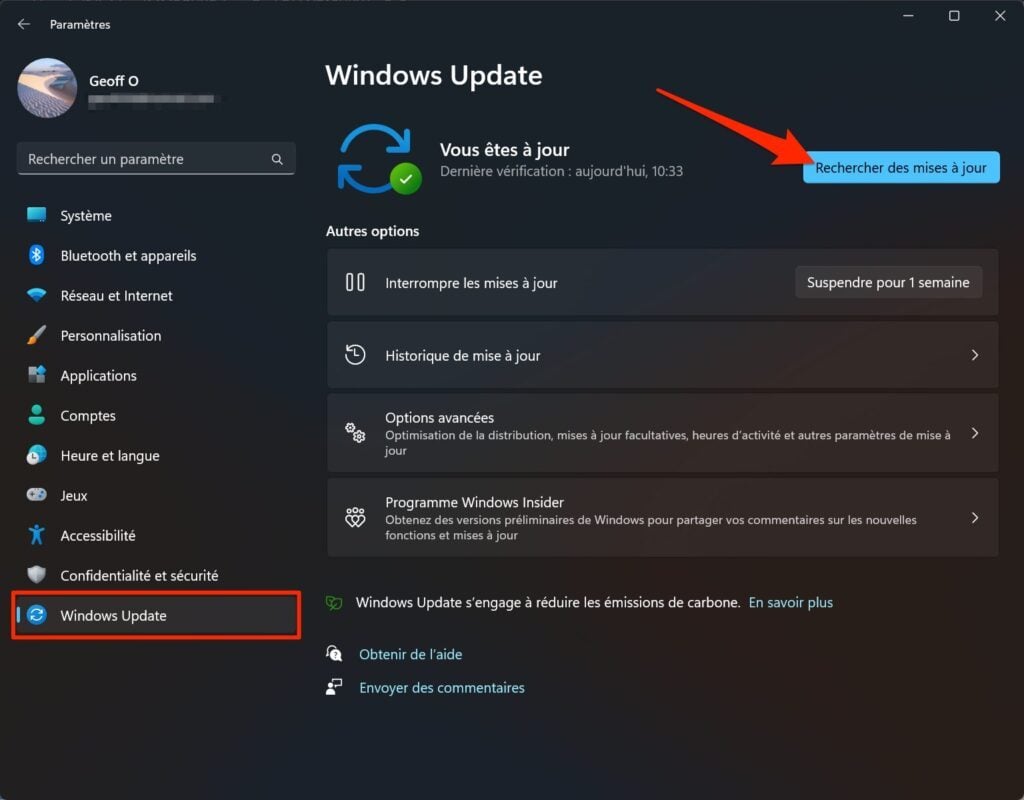Click Rechercher des mises à jour button
1024x800 pixels.
click(901, 167)
